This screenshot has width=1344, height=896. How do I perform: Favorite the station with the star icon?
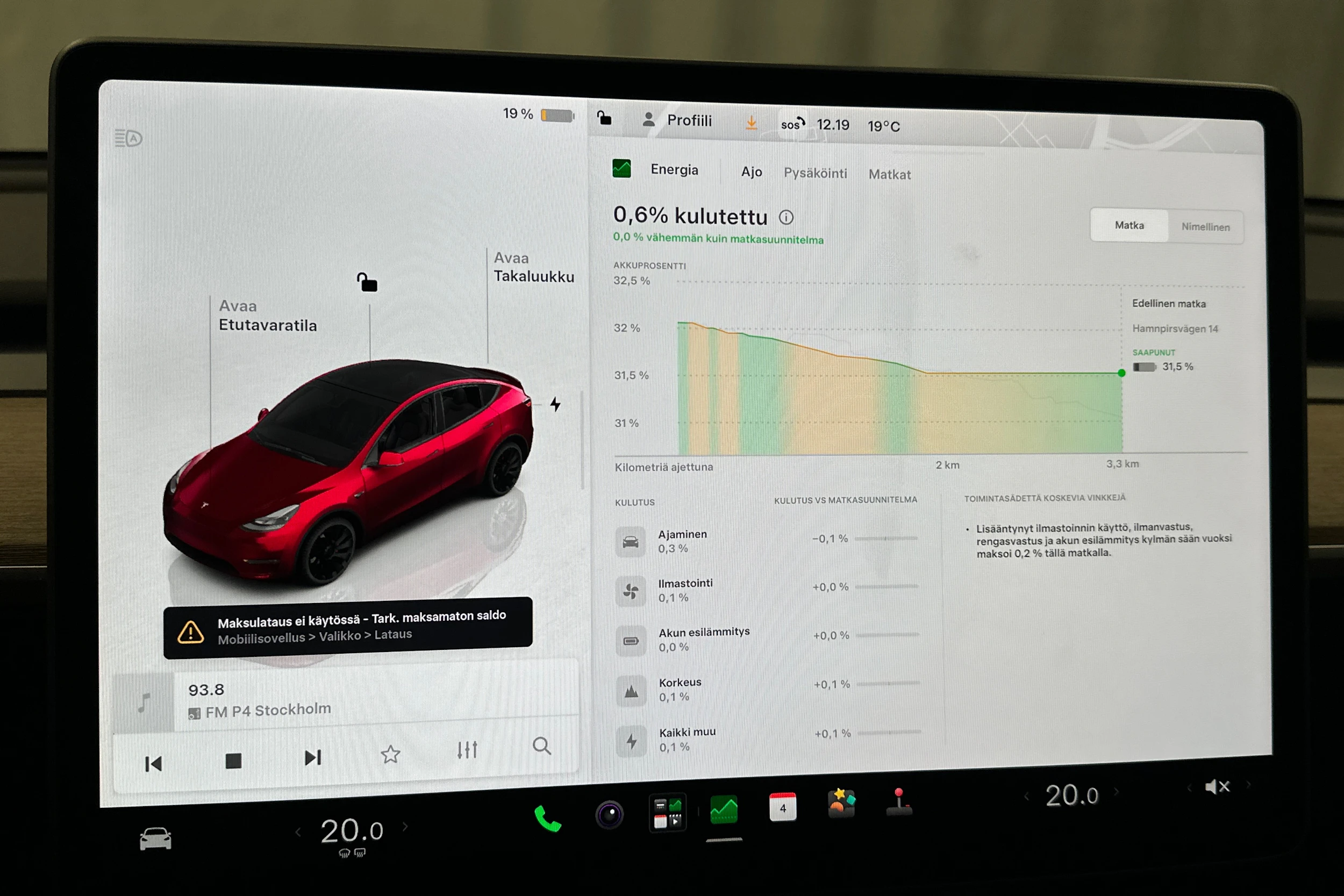click(390, 755)
